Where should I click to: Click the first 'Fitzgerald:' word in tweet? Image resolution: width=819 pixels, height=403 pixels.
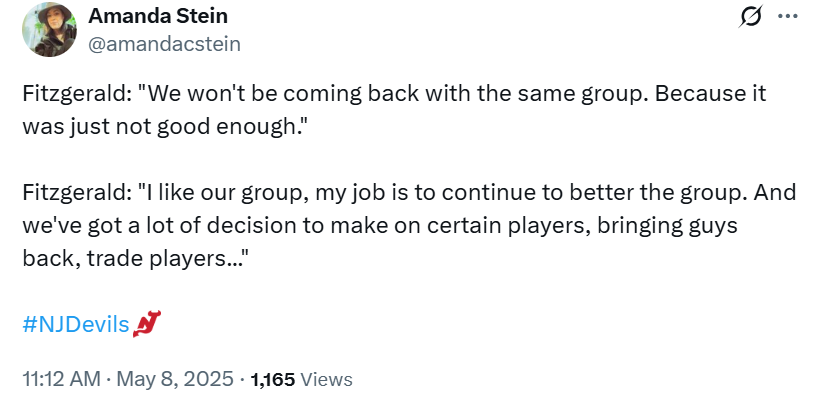click(77, 94)
